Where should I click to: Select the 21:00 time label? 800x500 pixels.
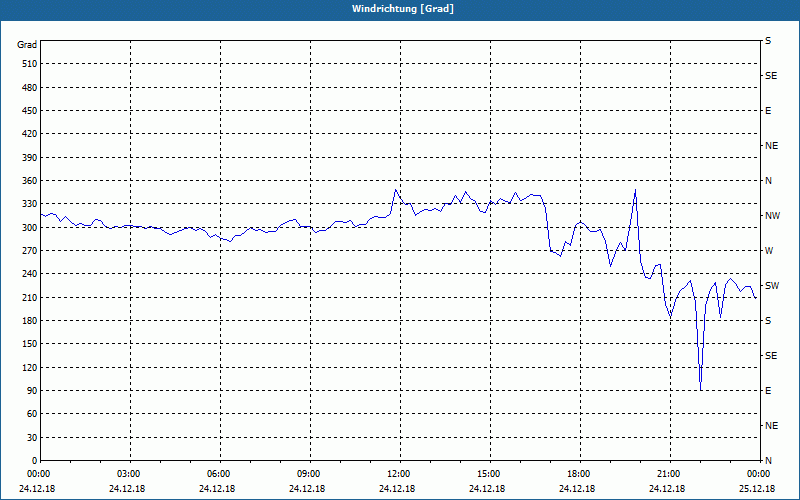click(x=668, y=474)
